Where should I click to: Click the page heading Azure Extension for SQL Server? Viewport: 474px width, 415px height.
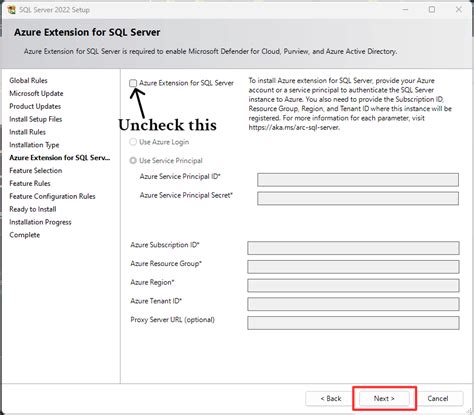pos(87,32)
